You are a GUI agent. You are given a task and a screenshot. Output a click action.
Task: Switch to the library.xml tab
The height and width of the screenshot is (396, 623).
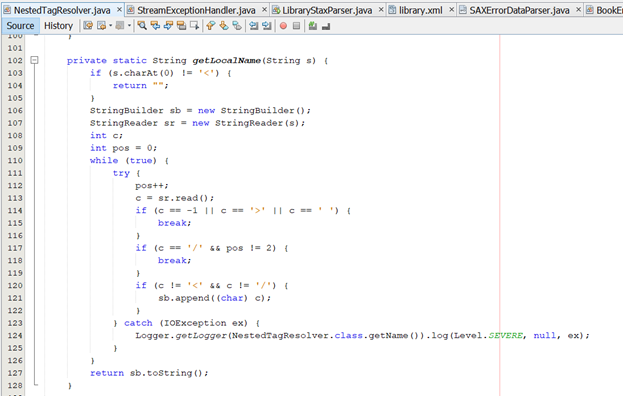pos(420,10)
